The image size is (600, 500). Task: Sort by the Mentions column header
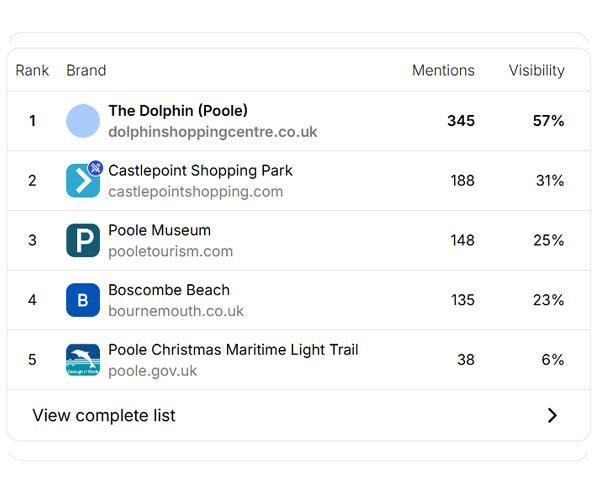[443, 70]
